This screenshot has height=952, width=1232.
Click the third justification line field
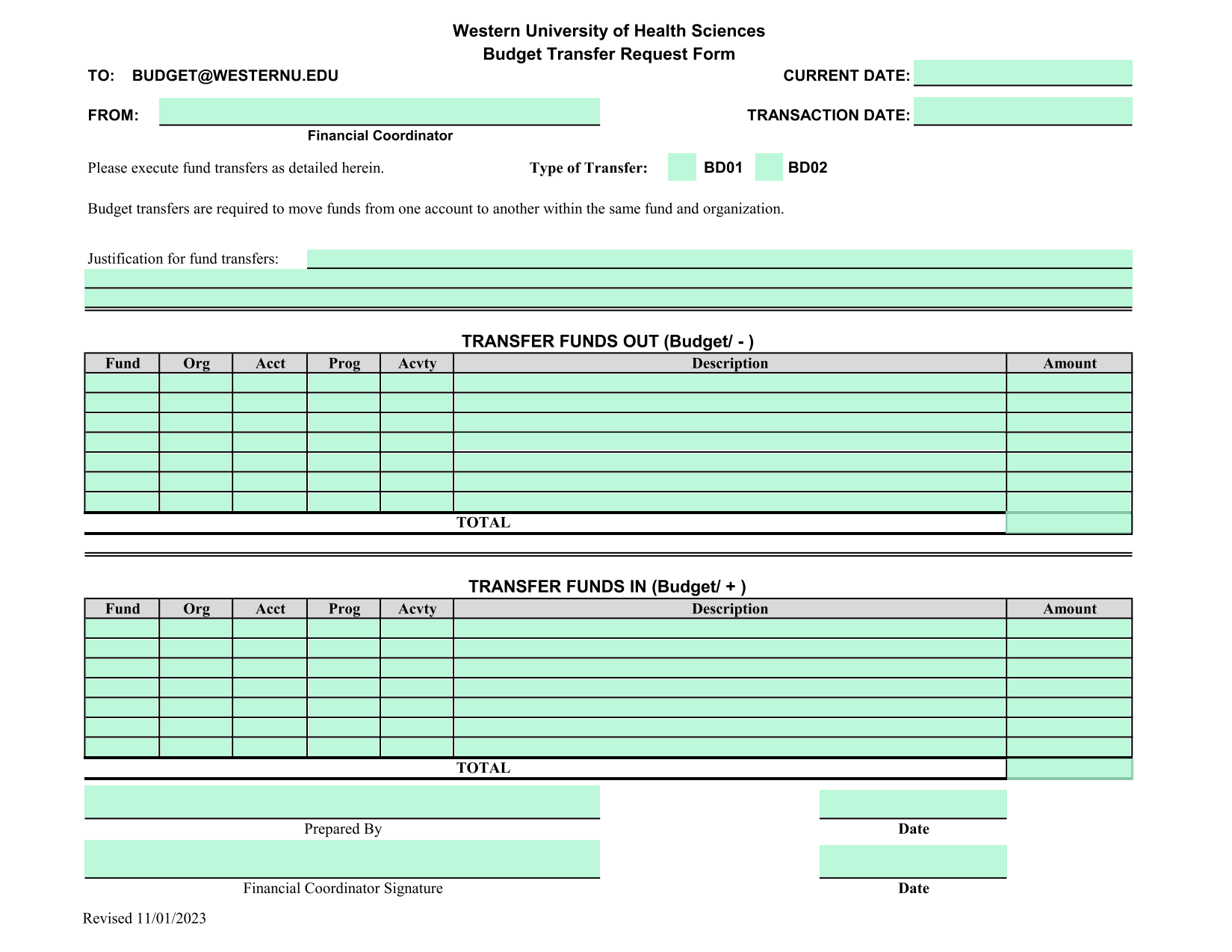pyautogui.click(x=608, y=297)
